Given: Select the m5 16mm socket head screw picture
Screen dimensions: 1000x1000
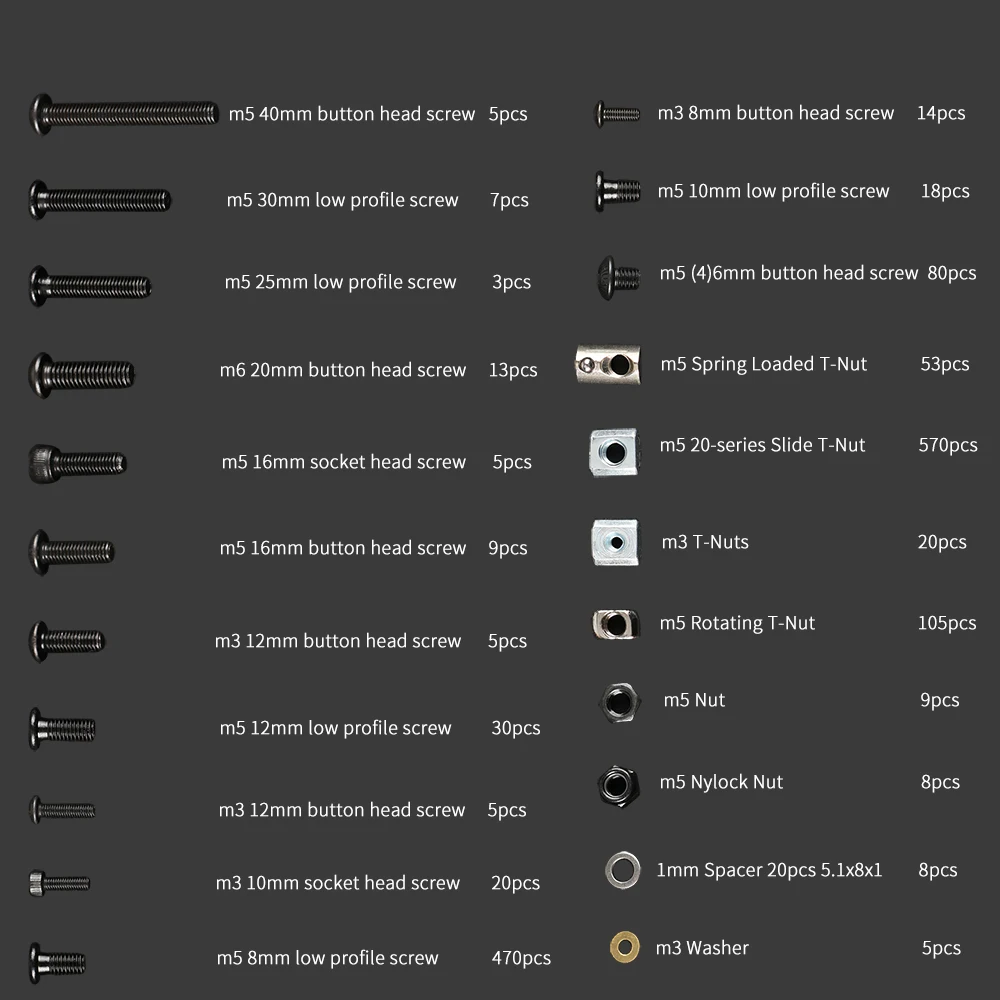Looking at the screenshot, I should pyautogui.click(x=78, y=464).
